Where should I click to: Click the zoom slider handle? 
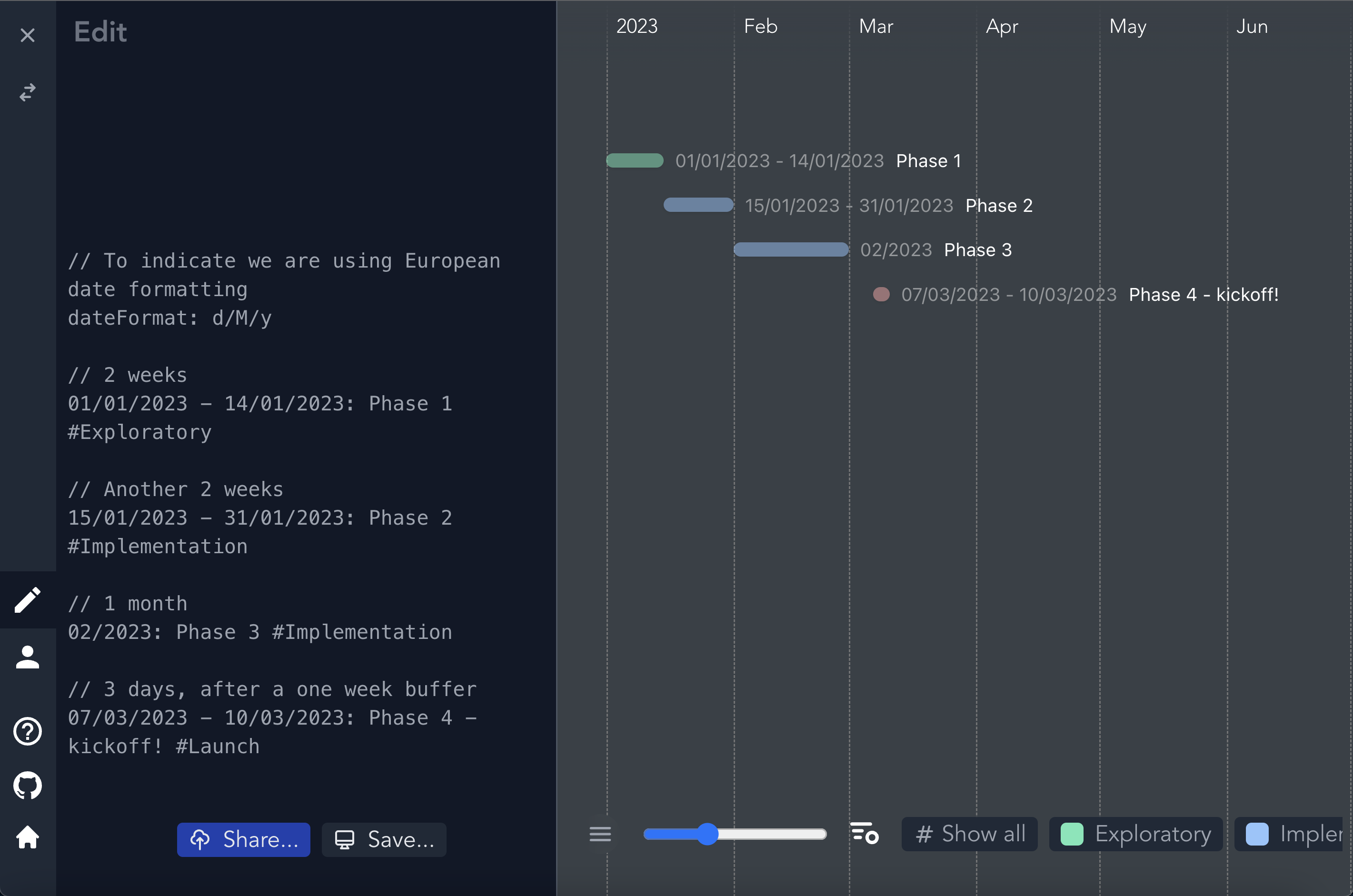pos(707,834)
